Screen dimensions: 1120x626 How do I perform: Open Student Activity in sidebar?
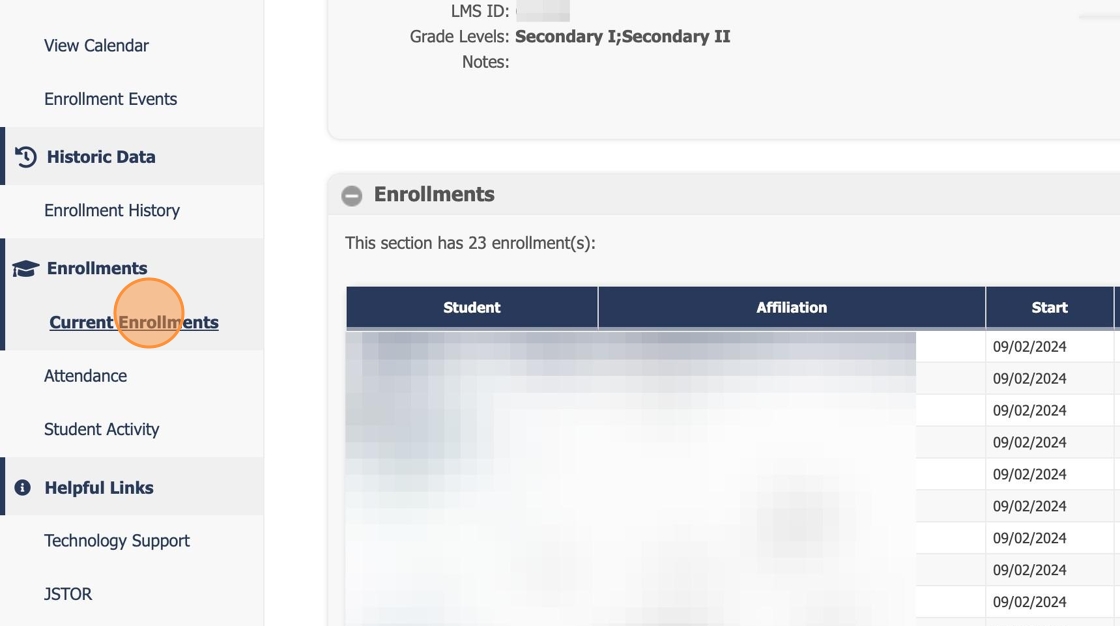[x=101, y=429]
